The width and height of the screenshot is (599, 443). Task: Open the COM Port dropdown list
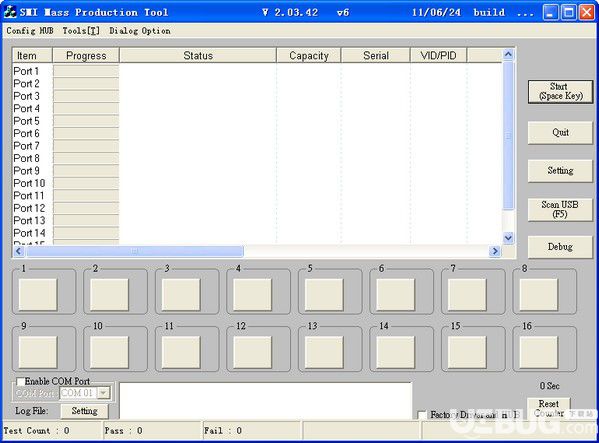(x=103, y=393)
